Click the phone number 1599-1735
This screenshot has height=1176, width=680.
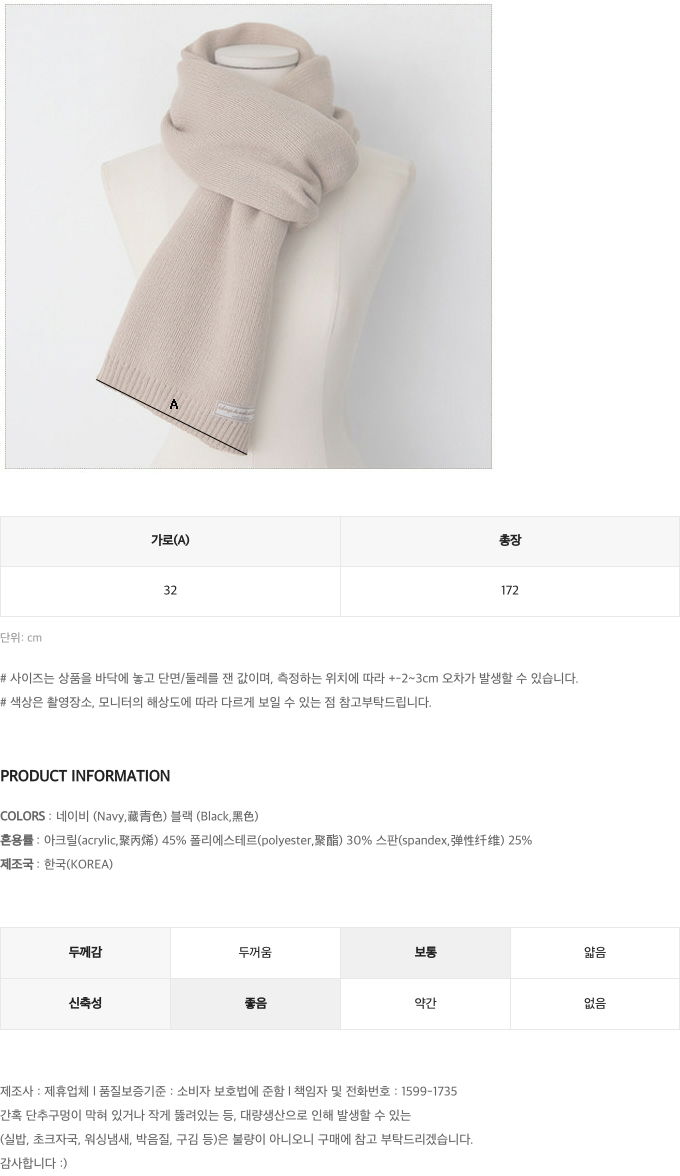click(429, 1091)
